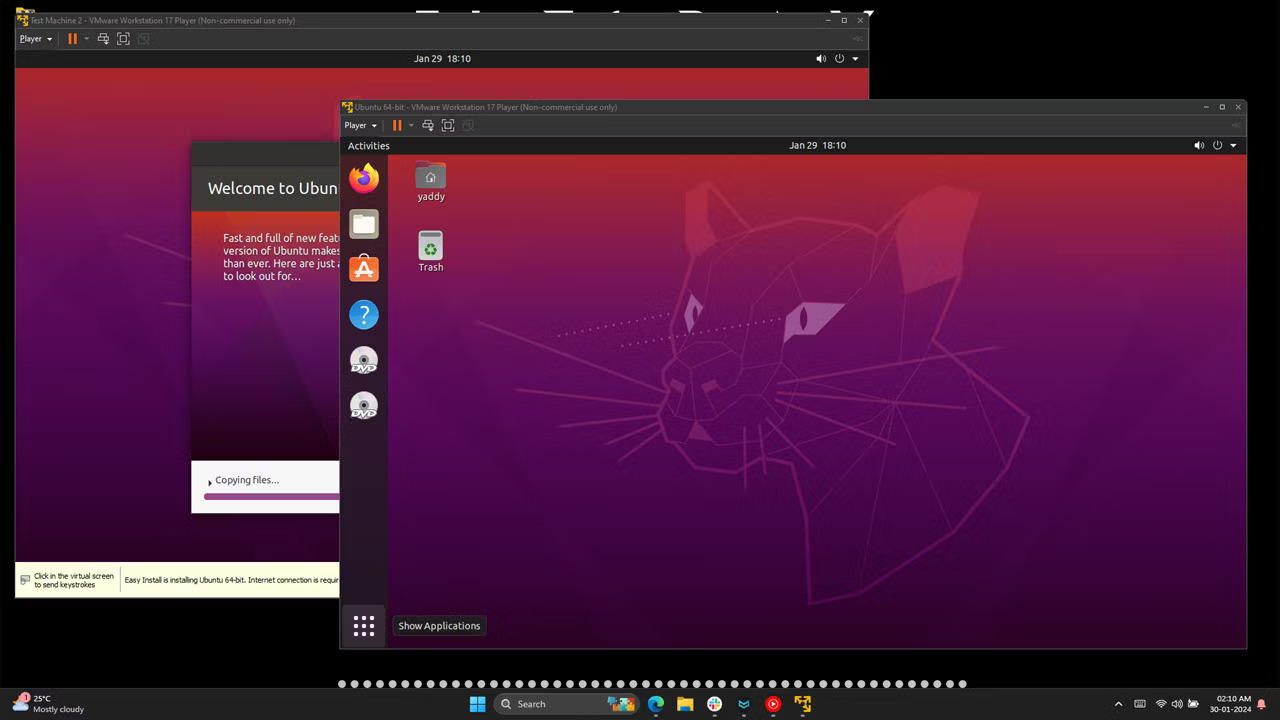Open the Files app in the dock

[x=363, y=223]
